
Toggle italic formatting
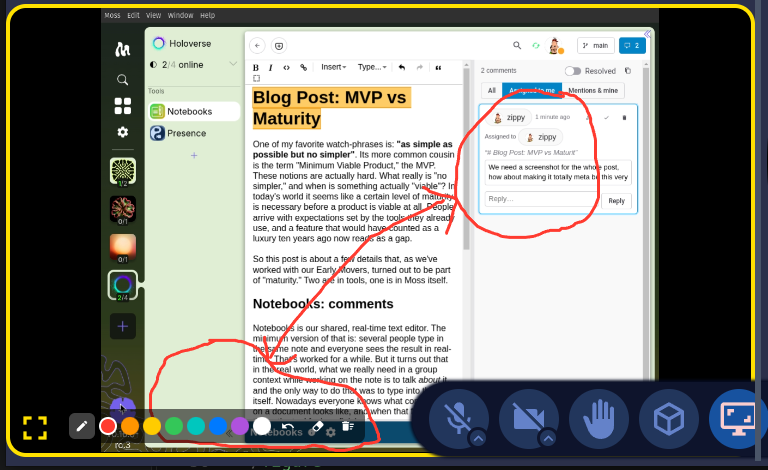click(x=270, y=68)
